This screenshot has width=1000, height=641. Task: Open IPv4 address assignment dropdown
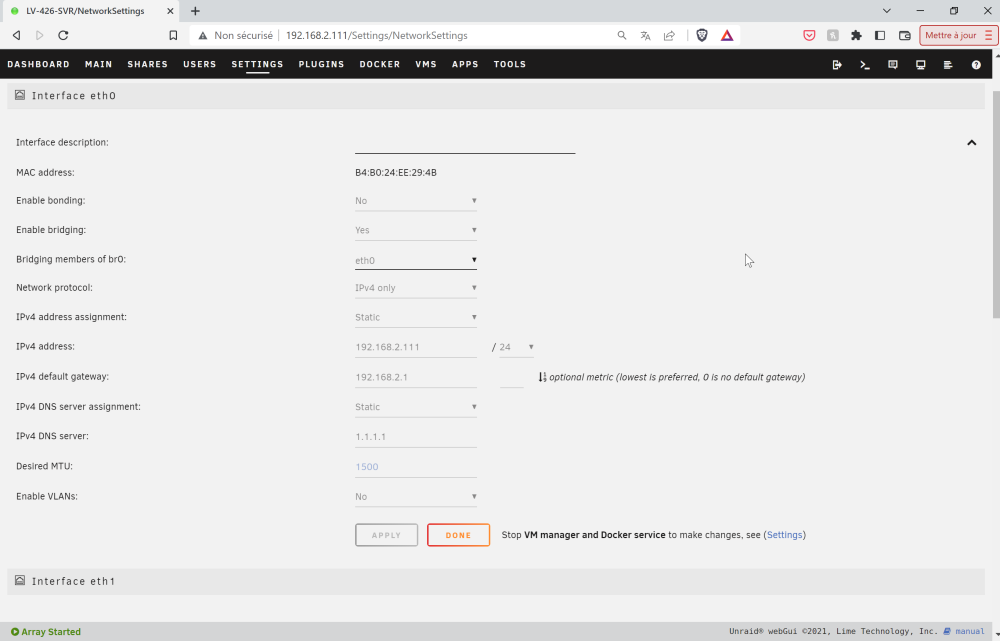click(416, 317)
